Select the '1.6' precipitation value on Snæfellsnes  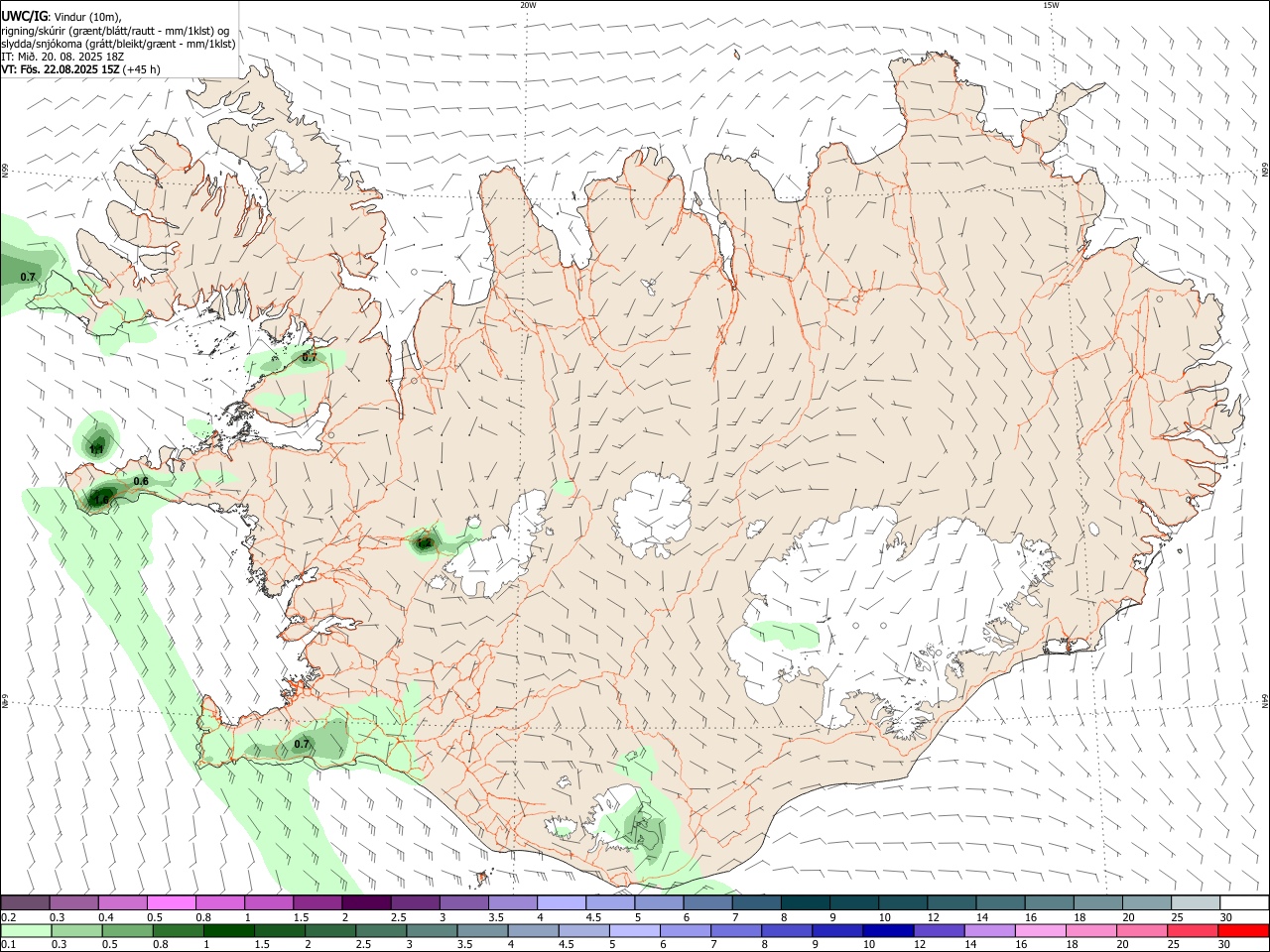101,500
